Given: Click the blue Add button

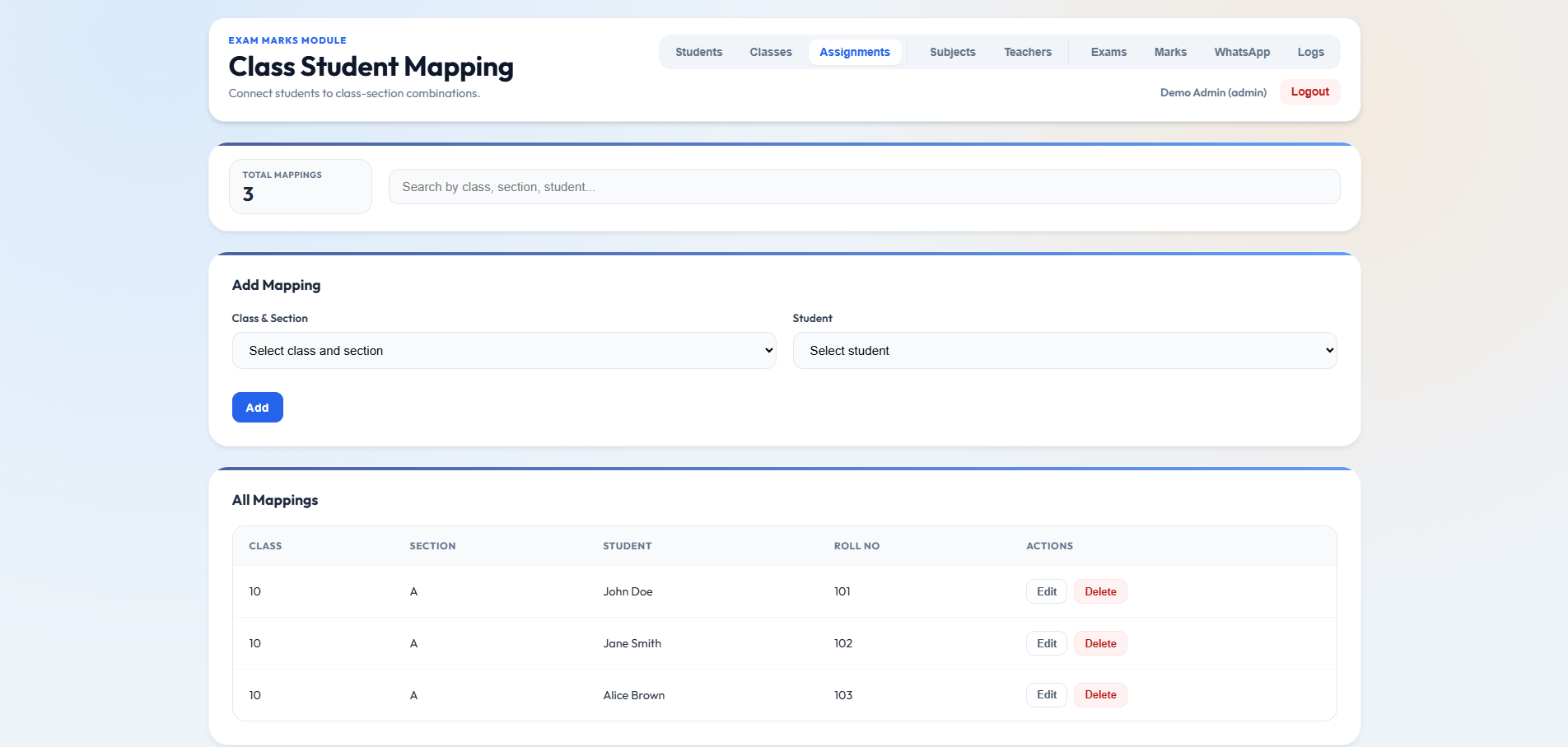Looking at the screenshot, I should tap(258, 408).
